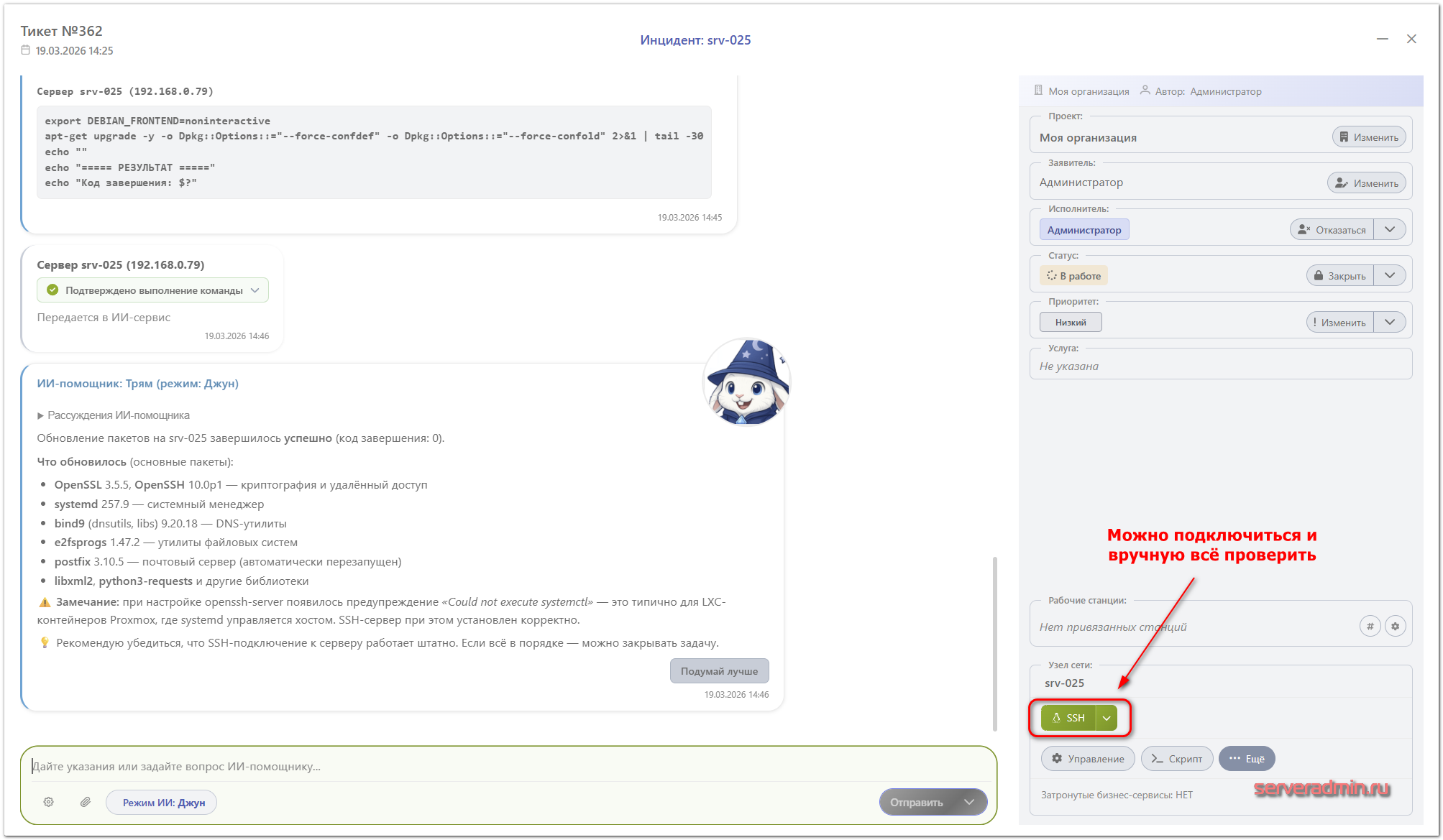Click the Управление gear button
The width and height of the screenshot is (1443, 840).
[x=1087, y=759]
